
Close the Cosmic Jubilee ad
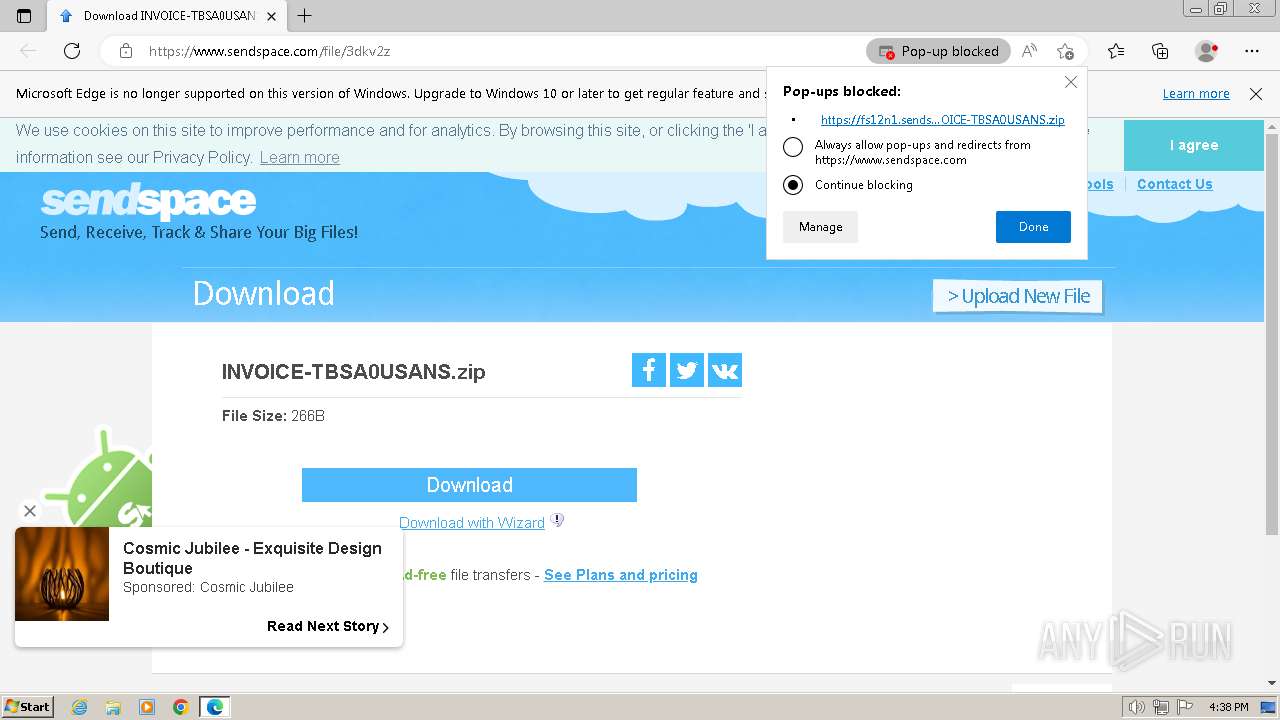[30, 511]
